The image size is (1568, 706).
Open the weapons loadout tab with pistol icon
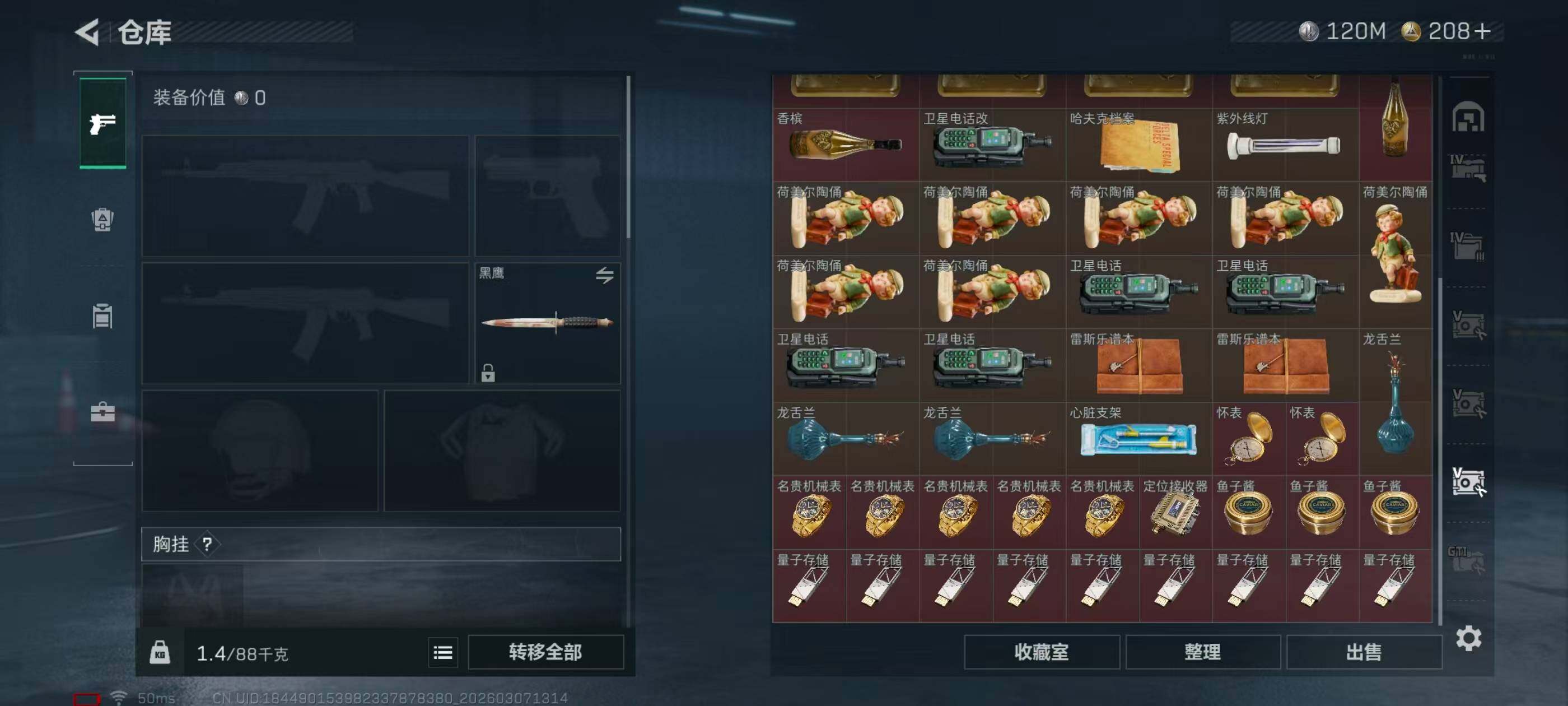pos(103,123)
